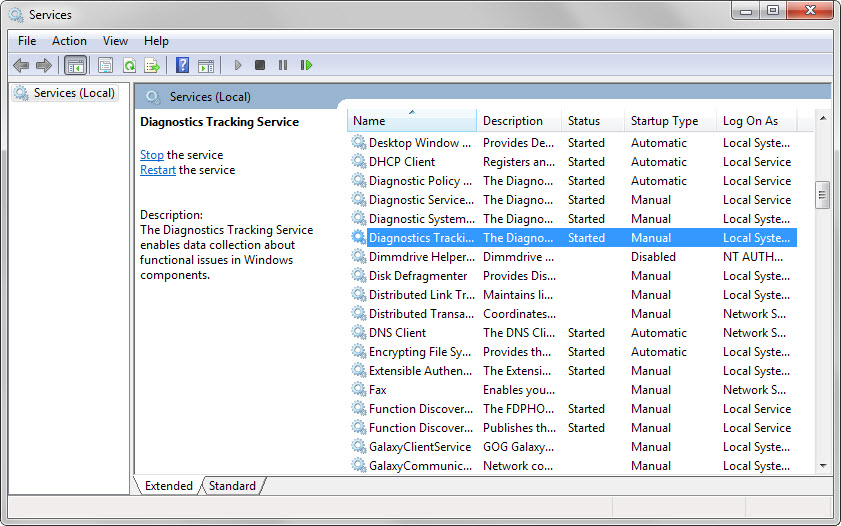841x526 pixels.
Task: Click Maintains li... description cell
Action: click(518, 295)
